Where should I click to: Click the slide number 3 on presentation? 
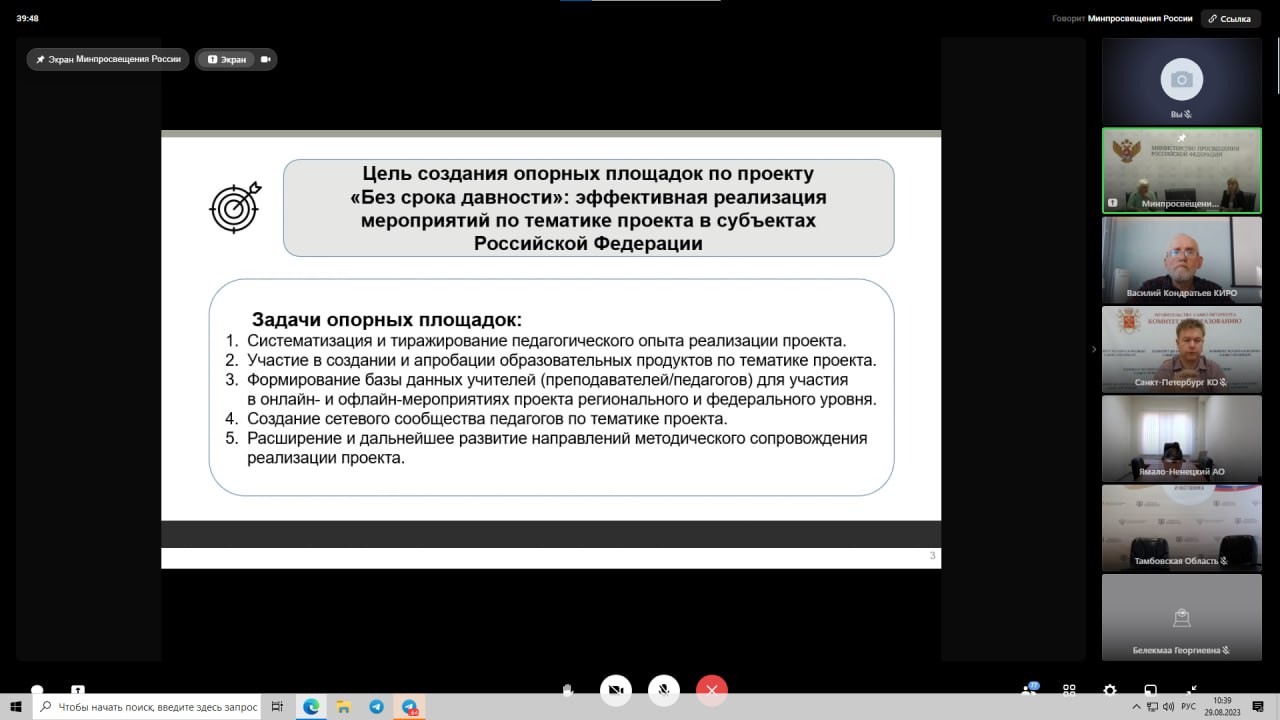pos(932,555)
